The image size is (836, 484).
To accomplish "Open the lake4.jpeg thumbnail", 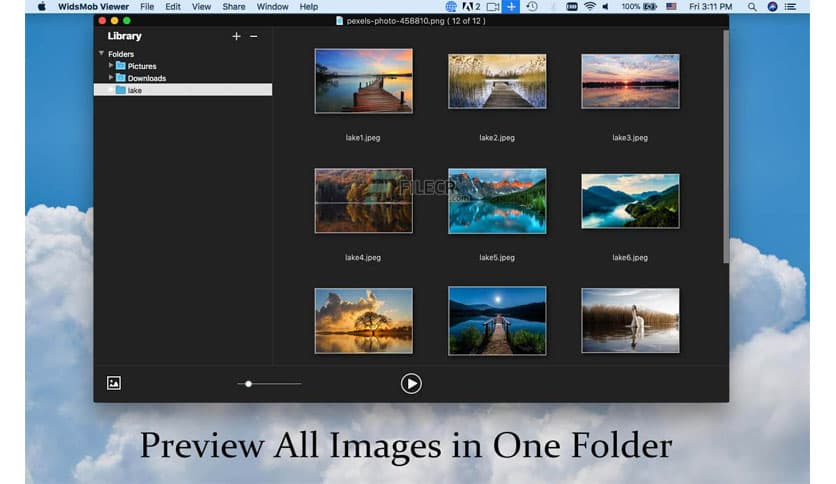I will click(x=364, y=201).
